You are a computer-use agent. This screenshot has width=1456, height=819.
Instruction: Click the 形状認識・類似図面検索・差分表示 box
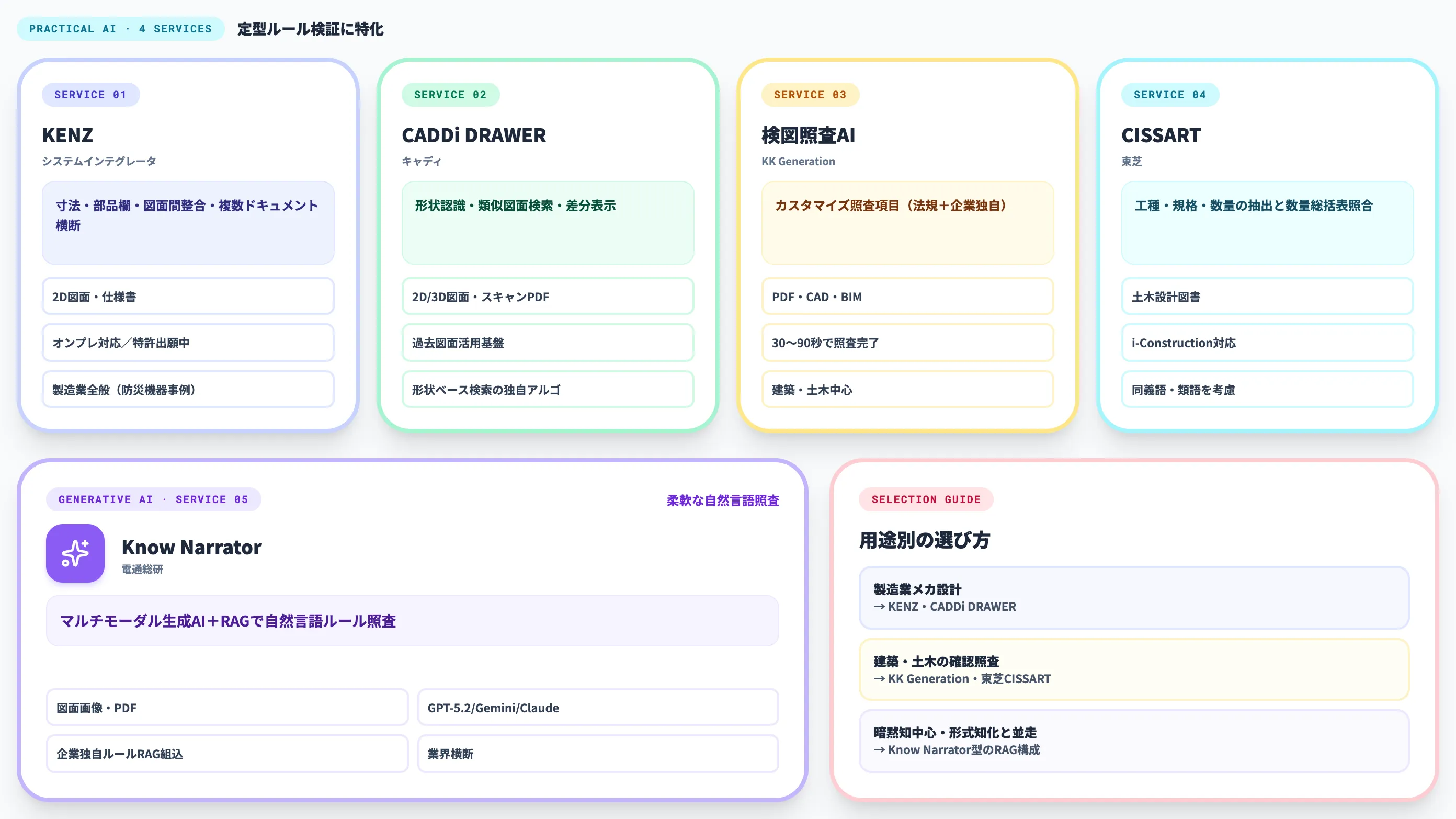point(548,223)
